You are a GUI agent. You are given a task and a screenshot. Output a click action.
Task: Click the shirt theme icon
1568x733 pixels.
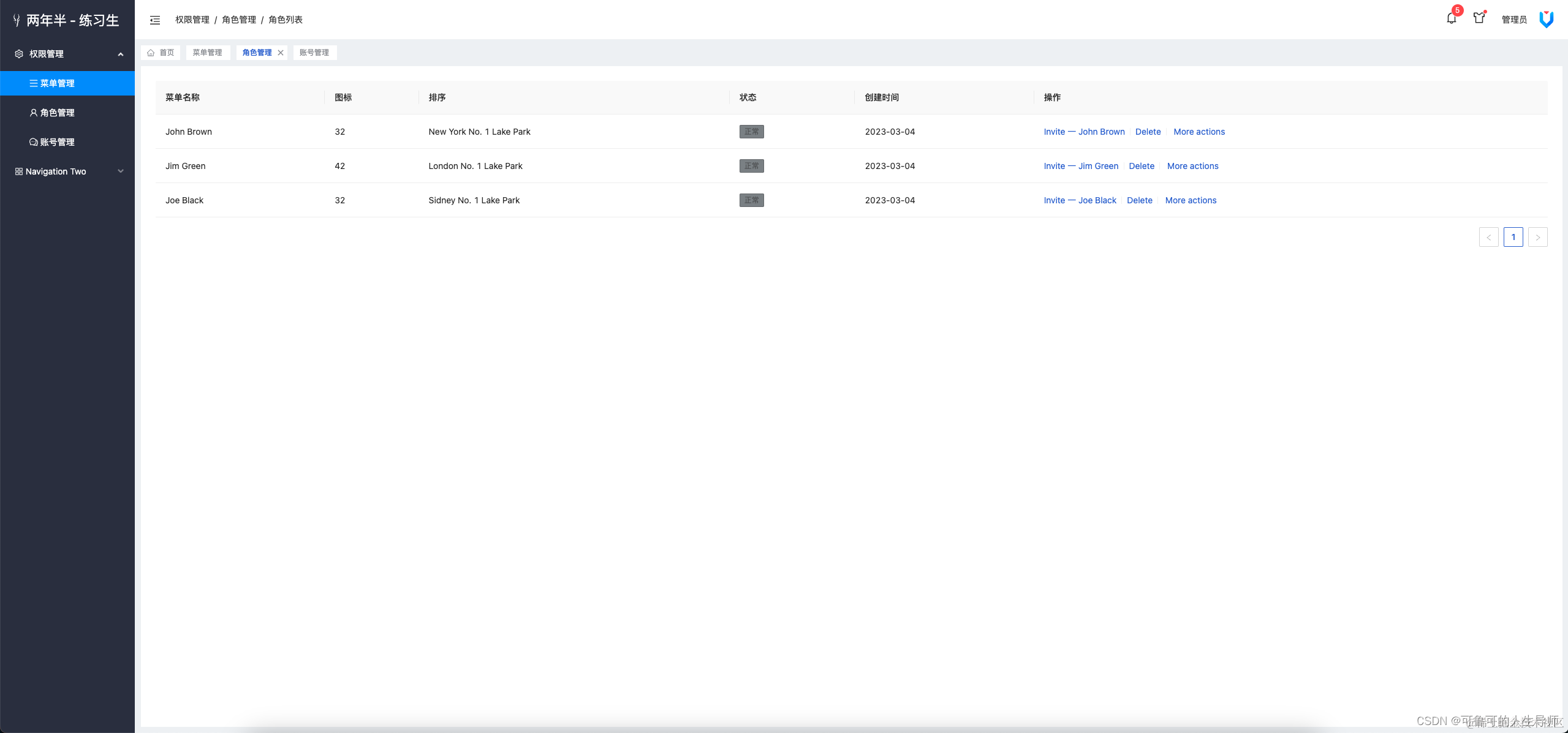click(1479, 18)
